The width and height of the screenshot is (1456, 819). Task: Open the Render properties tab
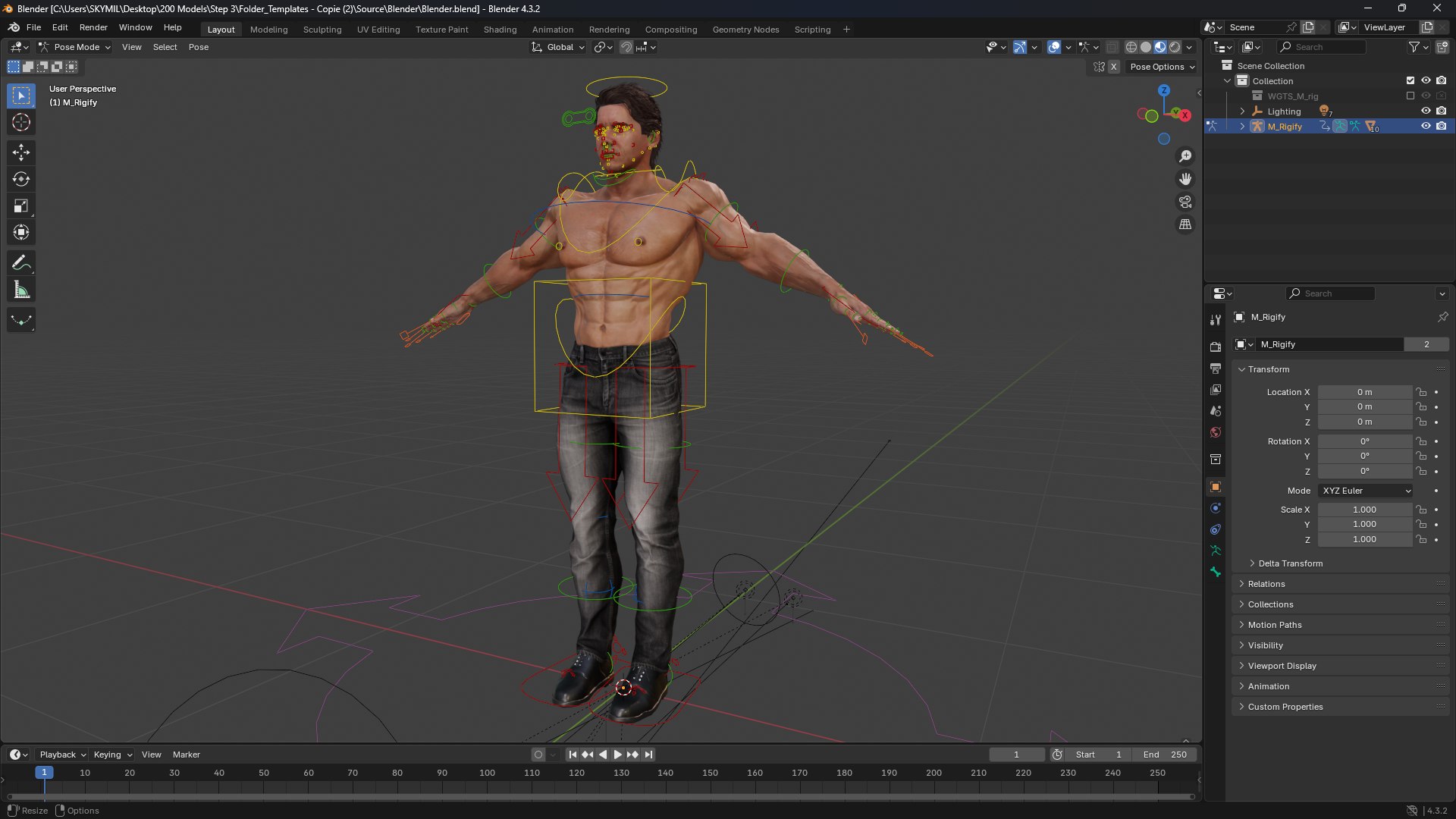pos(1216,347)
